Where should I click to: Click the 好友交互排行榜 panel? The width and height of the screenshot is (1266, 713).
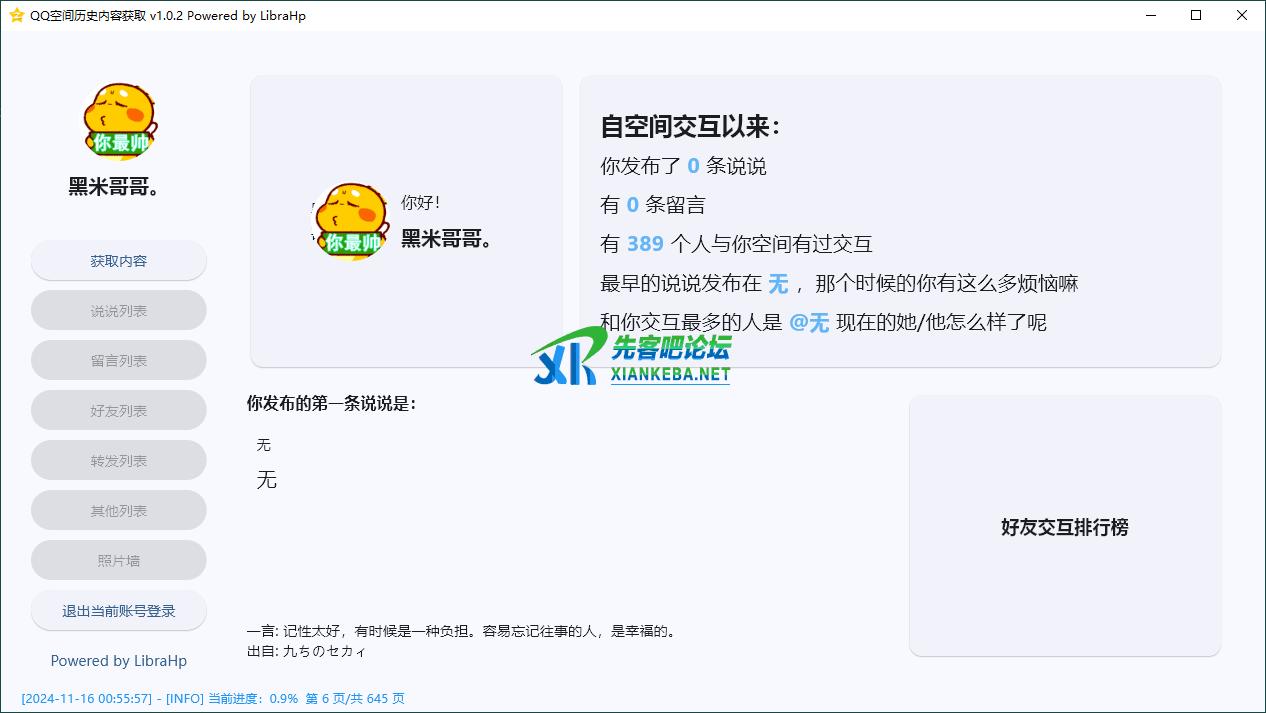pyautogui.click(x=1065, y=526)
